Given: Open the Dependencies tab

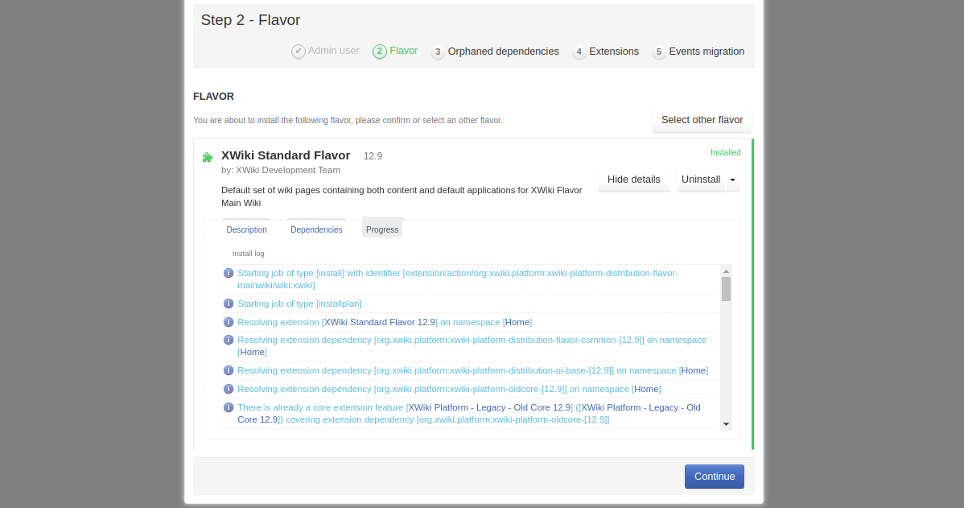Looking at the screenshot, I should click(x=316, y=229).
